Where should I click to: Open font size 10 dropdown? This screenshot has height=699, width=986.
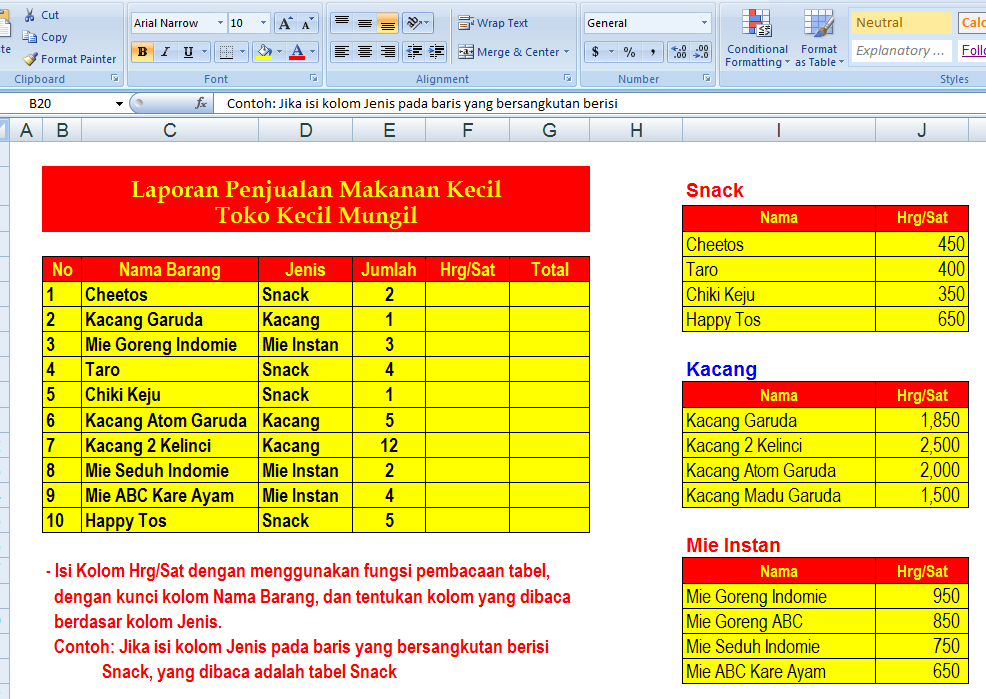[x=263, y=23]
